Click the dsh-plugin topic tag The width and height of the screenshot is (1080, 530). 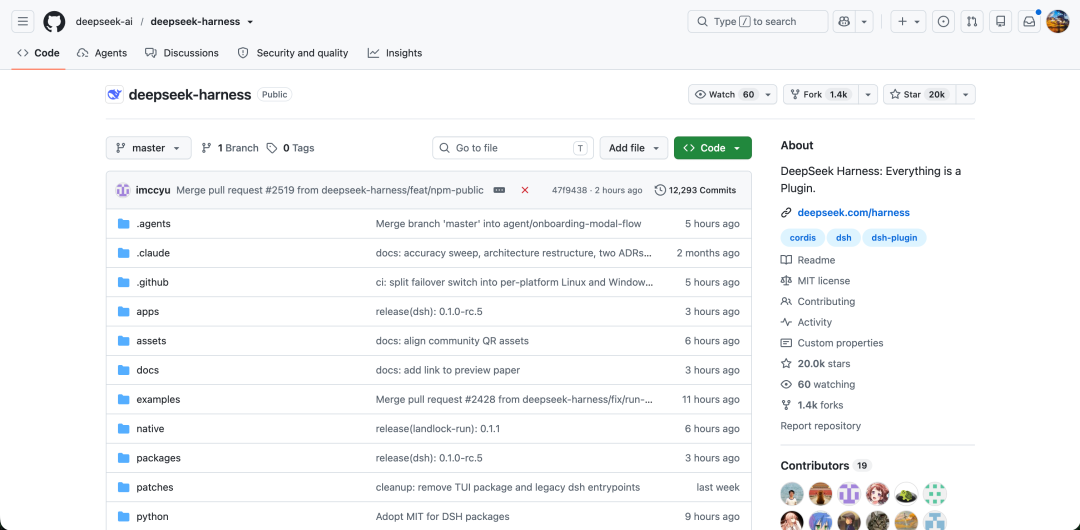894,238
